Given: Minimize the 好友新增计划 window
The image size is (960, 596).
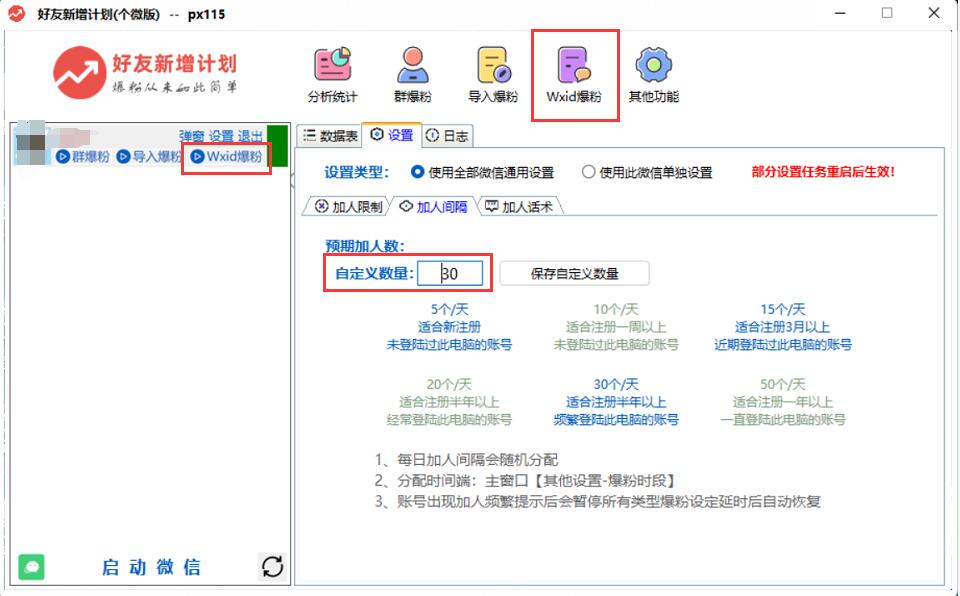Looking at the screenshot, I should coord(840,13).
